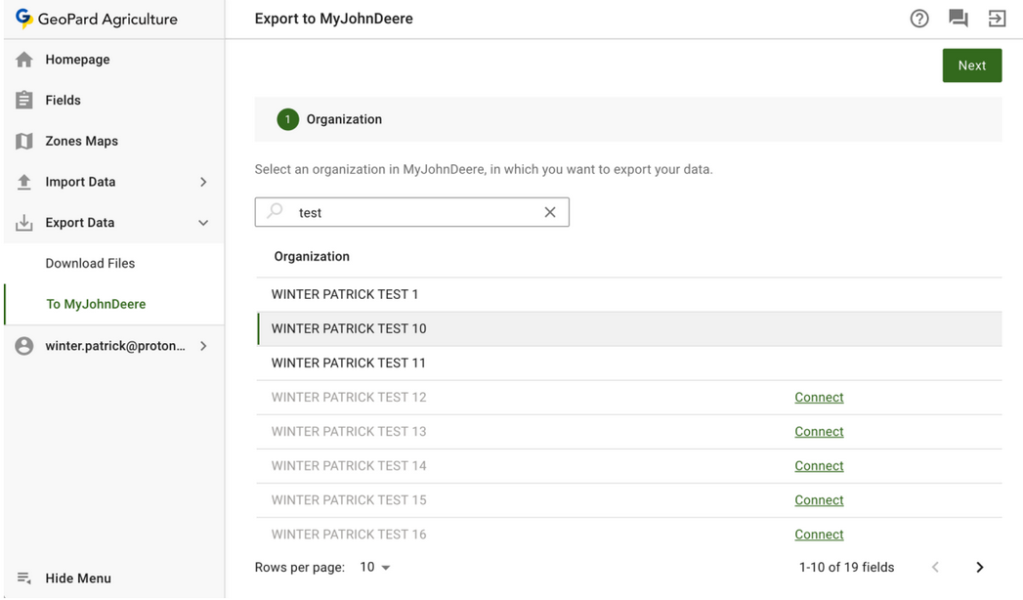
Task: Select the WINTER PATRICK TEST 11 row
Action: (x=348, y=363)
